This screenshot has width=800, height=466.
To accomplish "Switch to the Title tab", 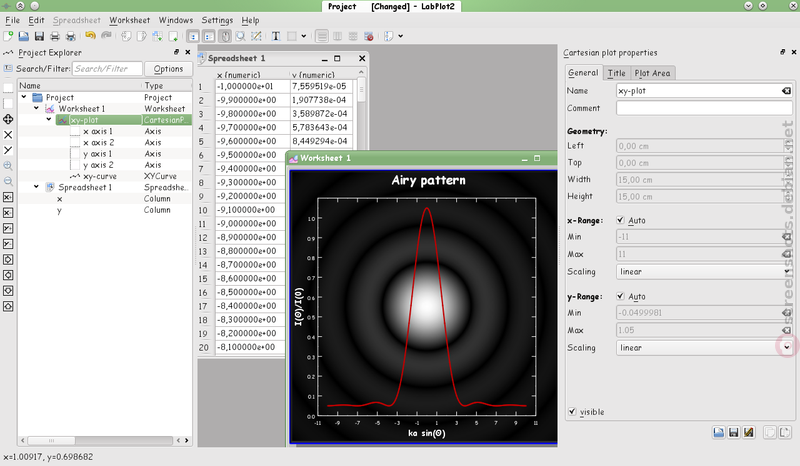I will [x=616, y=73].
